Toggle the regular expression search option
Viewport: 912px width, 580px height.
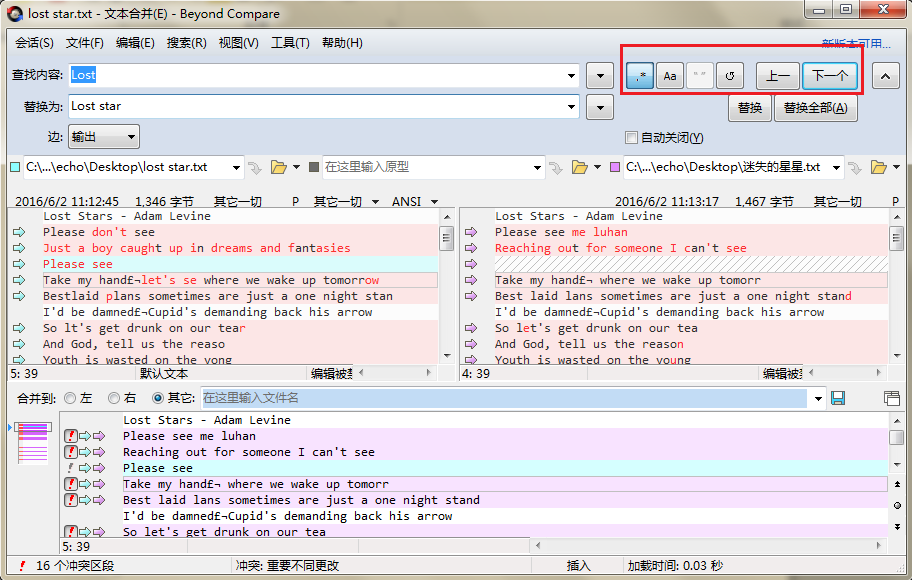(640, 76)
